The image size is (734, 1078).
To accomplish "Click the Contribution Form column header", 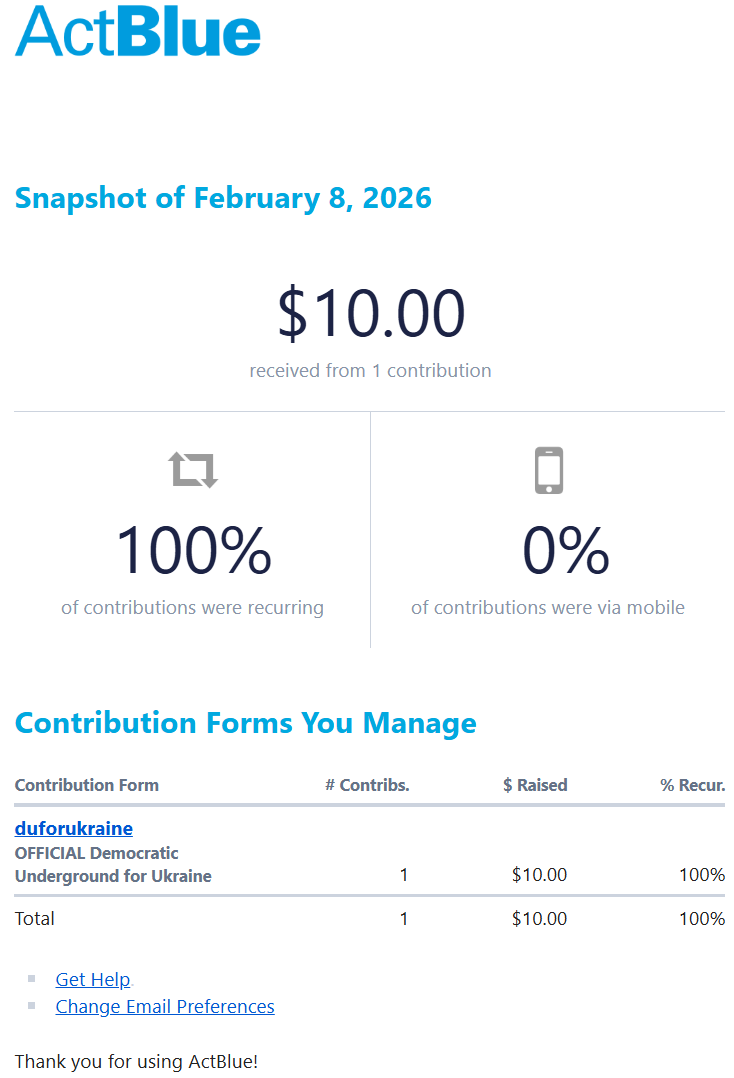I will (x=87, y=785).
